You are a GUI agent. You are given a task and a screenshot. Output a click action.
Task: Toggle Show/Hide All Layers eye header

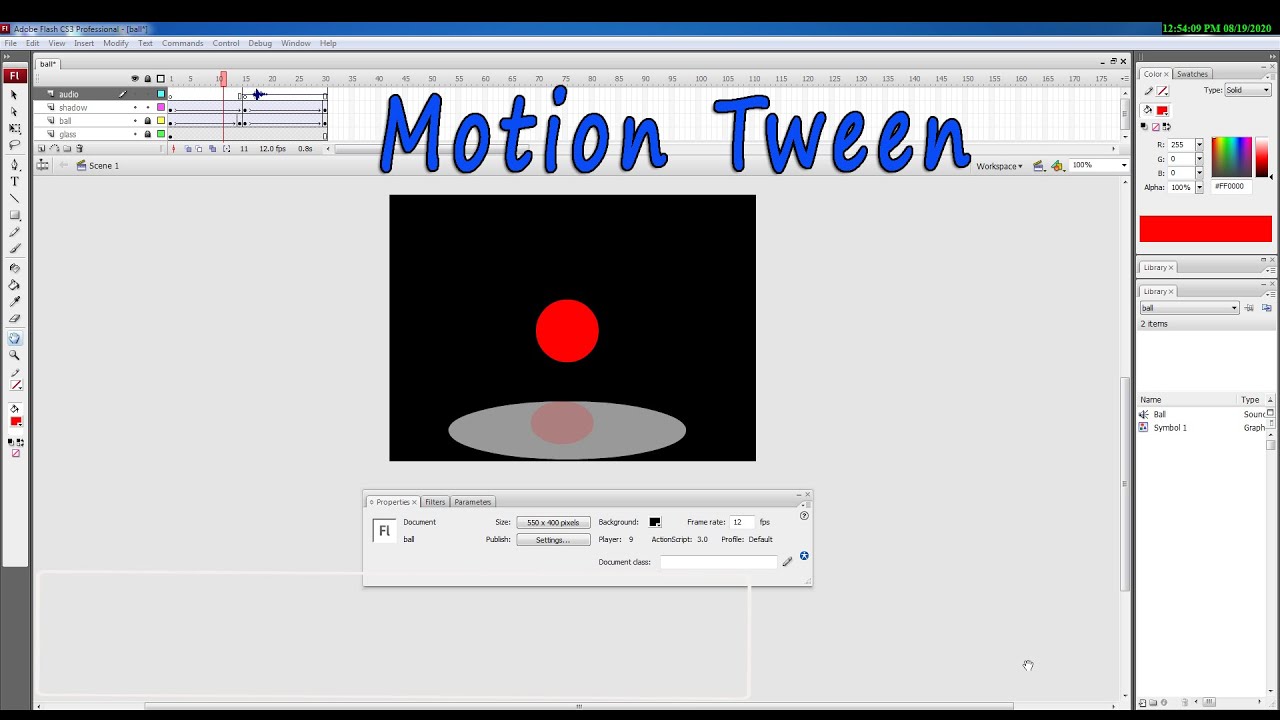135,79
